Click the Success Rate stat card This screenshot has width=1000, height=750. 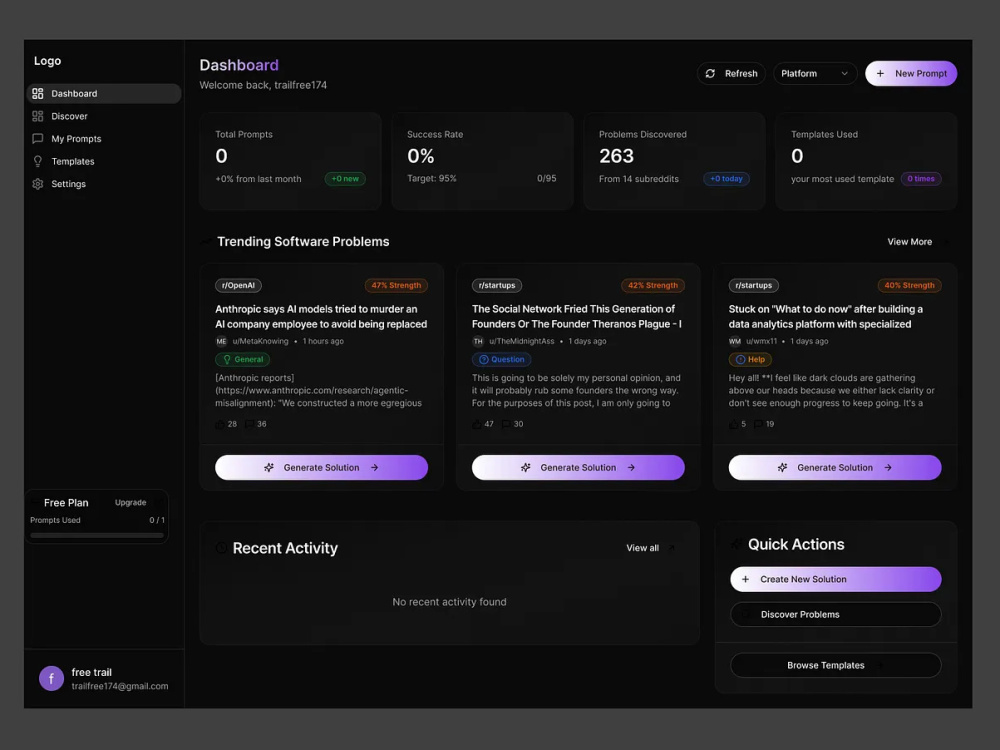pyautogui.click(x=482, y=161)
